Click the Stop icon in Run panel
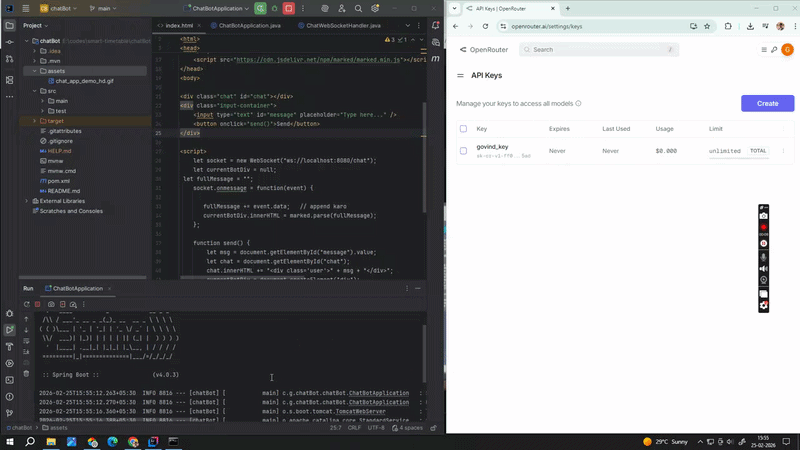 [x=38, y=304]
